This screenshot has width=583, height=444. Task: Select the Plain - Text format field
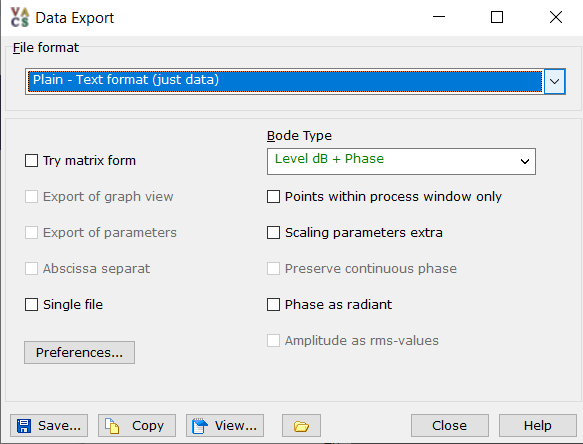click(284, 81)
